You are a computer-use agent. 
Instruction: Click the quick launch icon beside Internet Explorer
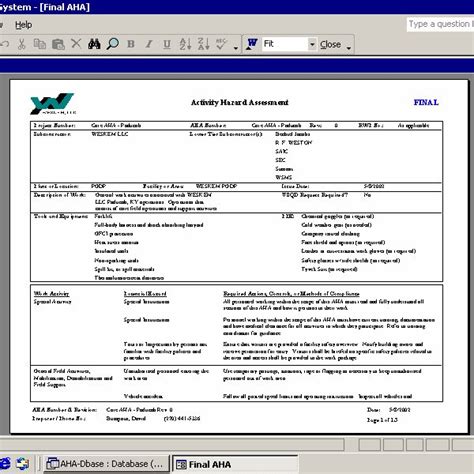point(22,464)
